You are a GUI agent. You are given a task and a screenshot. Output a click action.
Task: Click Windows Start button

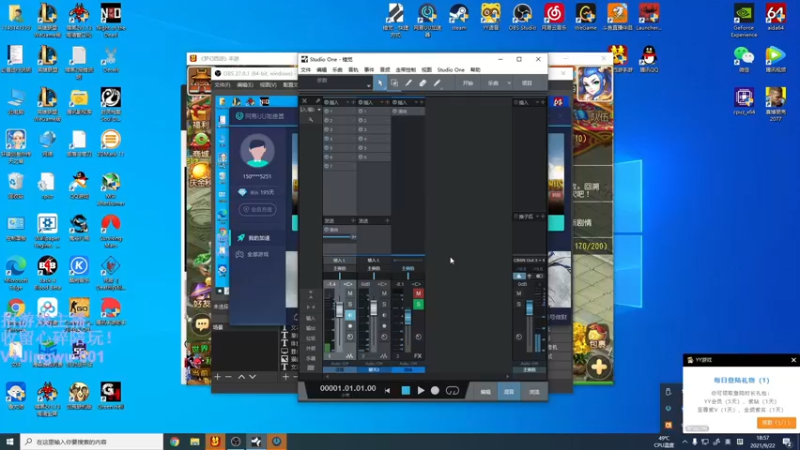tap(10, 441)
